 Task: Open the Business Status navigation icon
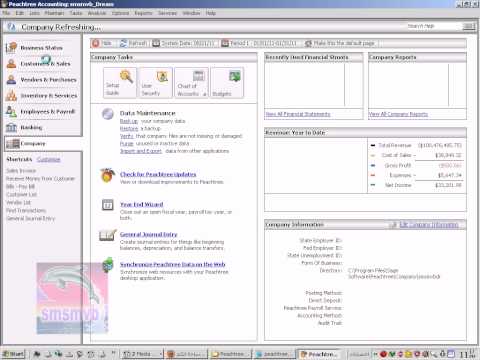tap(11, 48)
